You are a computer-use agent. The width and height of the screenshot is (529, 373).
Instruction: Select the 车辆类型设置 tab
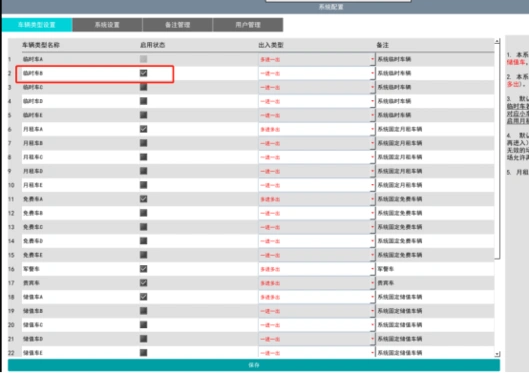37,25
